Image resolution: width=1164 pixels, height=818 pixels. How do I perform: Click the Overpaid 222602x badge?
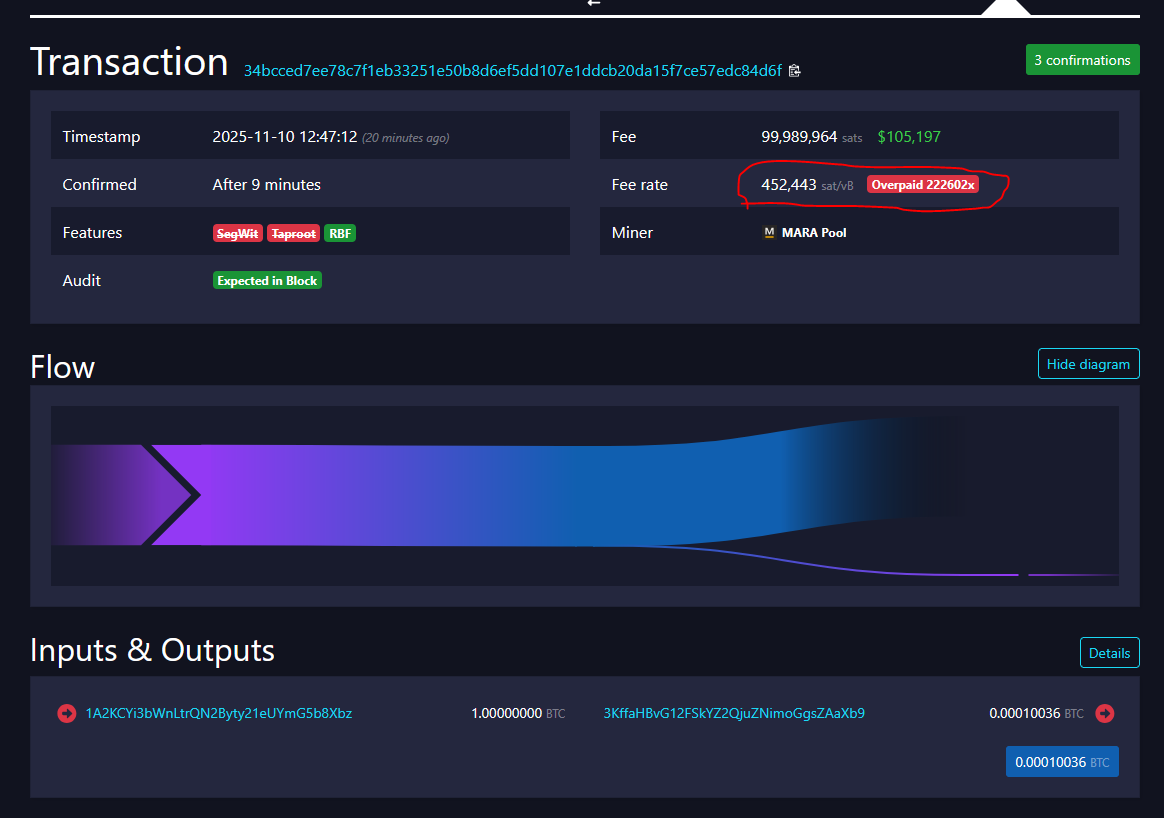point(922,185)
